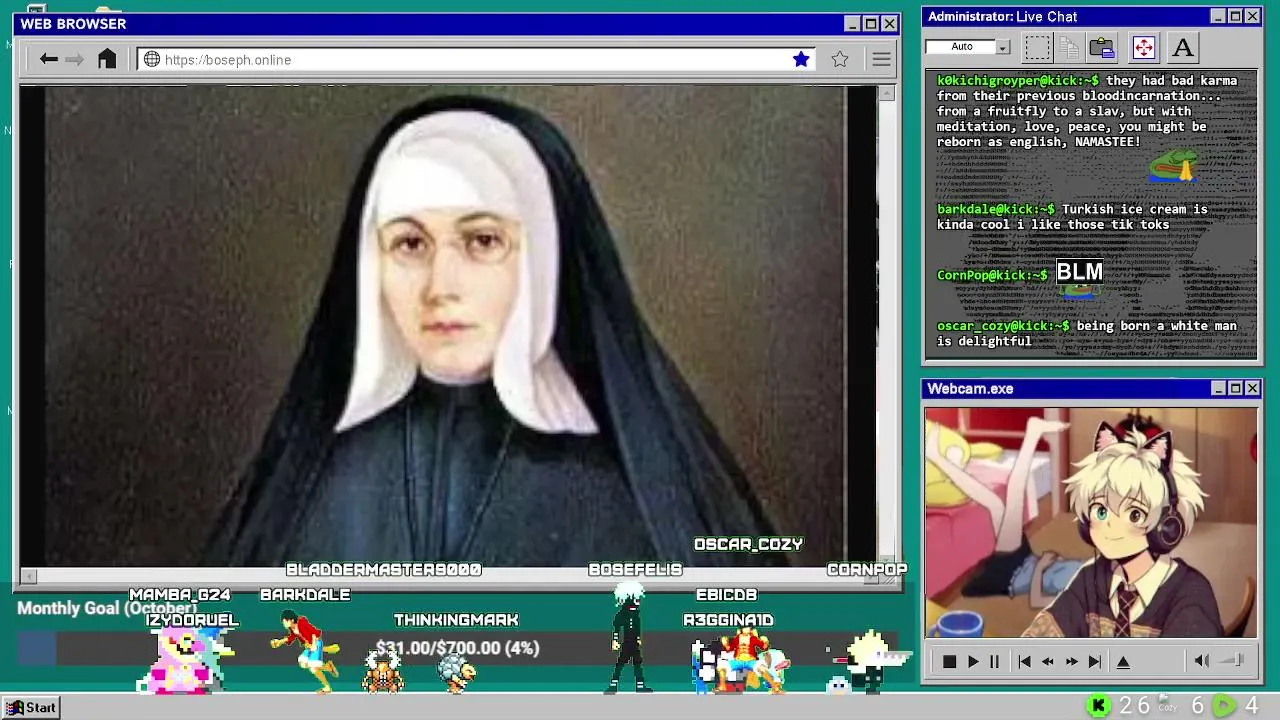Maximize the Live Chat window
1280x720 pixels.
click(1235, 16)
